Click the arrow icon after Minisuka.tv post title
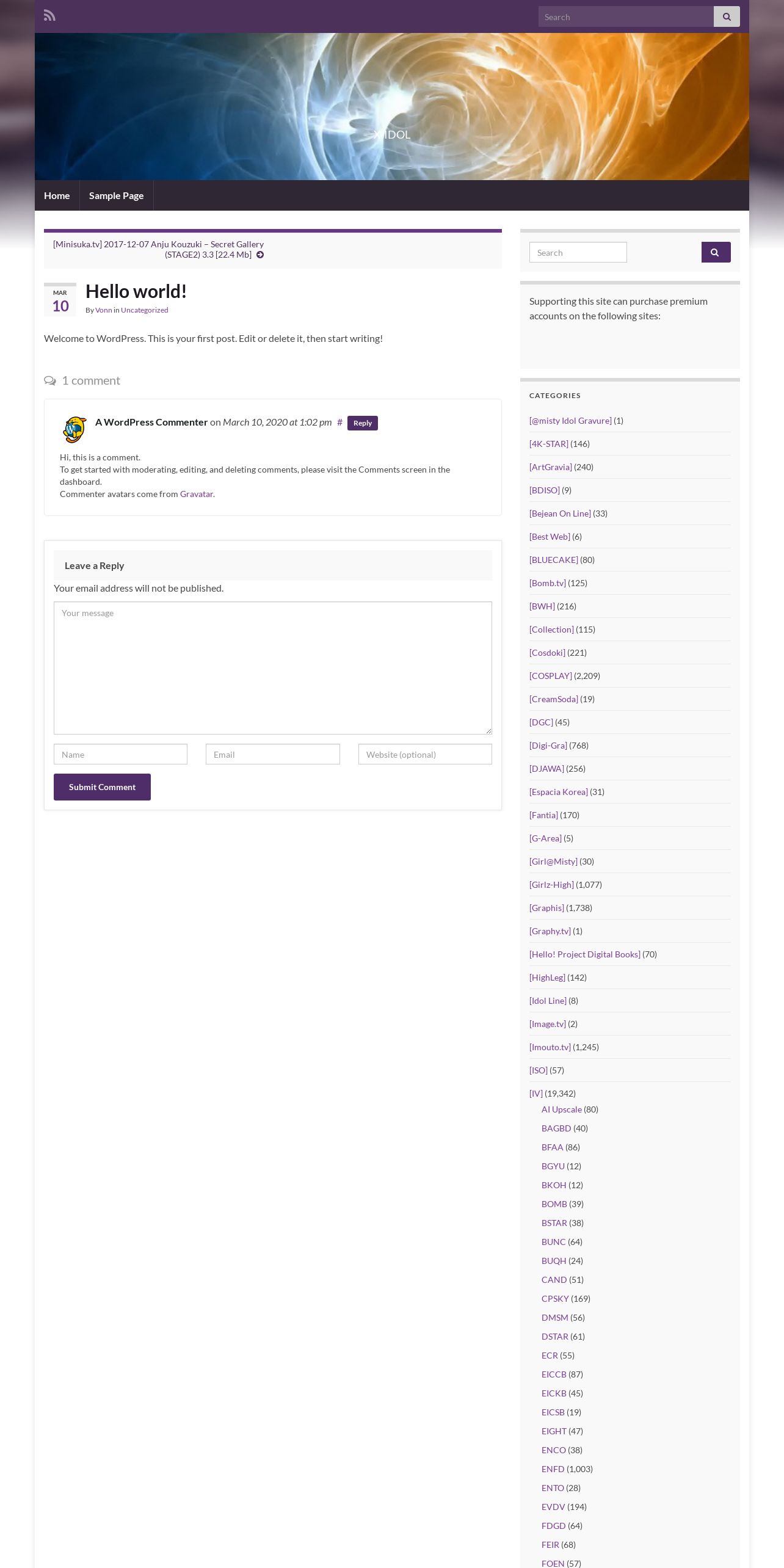The image size is (784, 1568). tap(260, 255)
